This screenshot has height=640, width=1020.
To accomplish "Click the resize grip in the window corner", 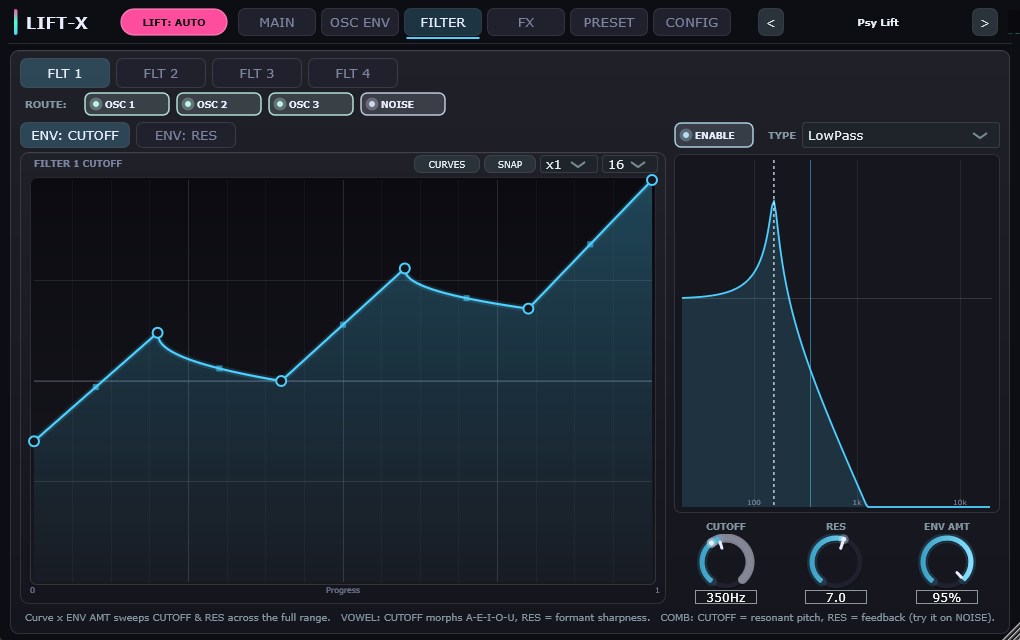I will (x=1012, y=632).
